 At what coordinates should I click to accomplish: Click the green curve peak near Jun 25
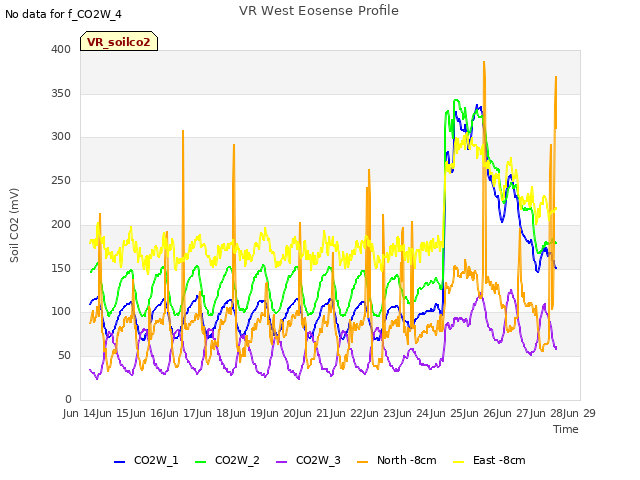[456, 100]
